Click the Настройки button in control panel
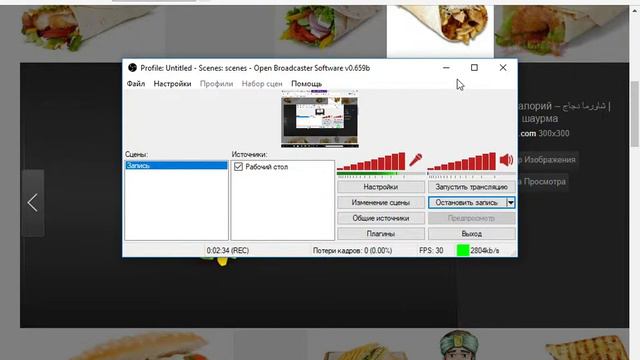 click(381, 187)
